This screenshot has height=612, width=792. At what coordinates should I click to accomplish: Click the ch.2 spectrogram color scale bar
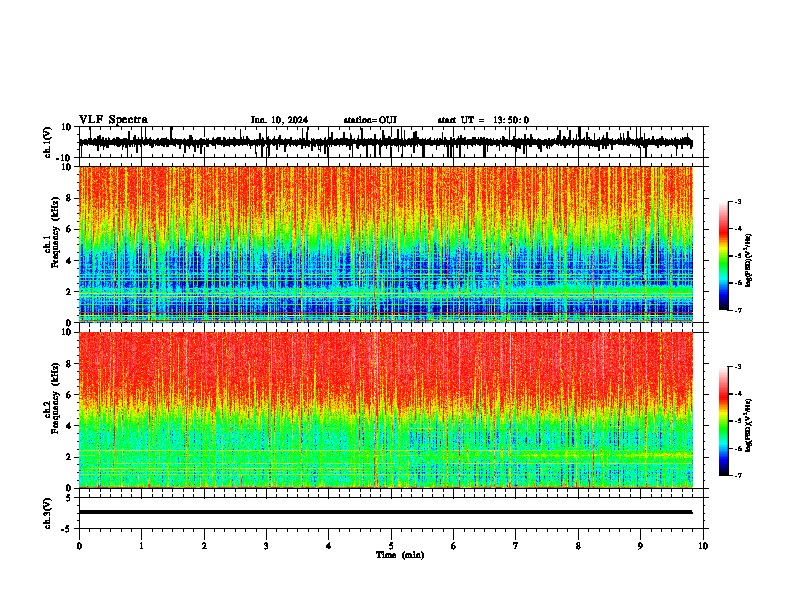(x=724, y=421)
